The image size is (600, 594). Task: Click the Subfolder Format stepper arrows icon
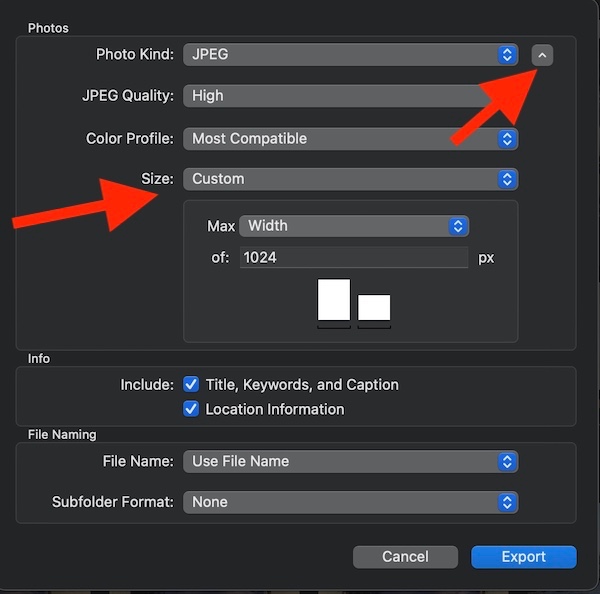(x=508, y=502)
